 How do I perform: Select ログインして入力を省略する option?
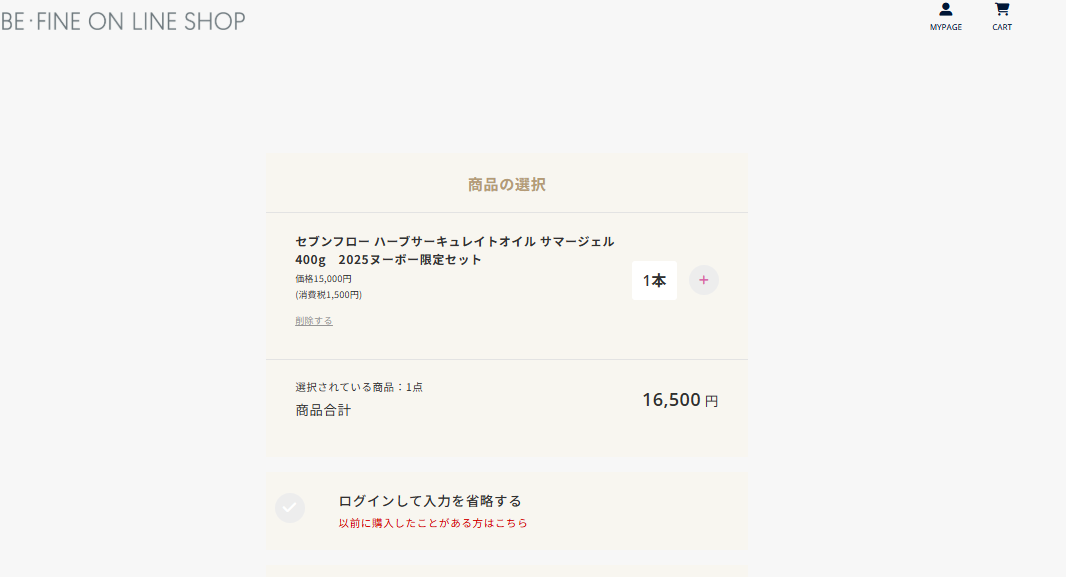(430, 501)
